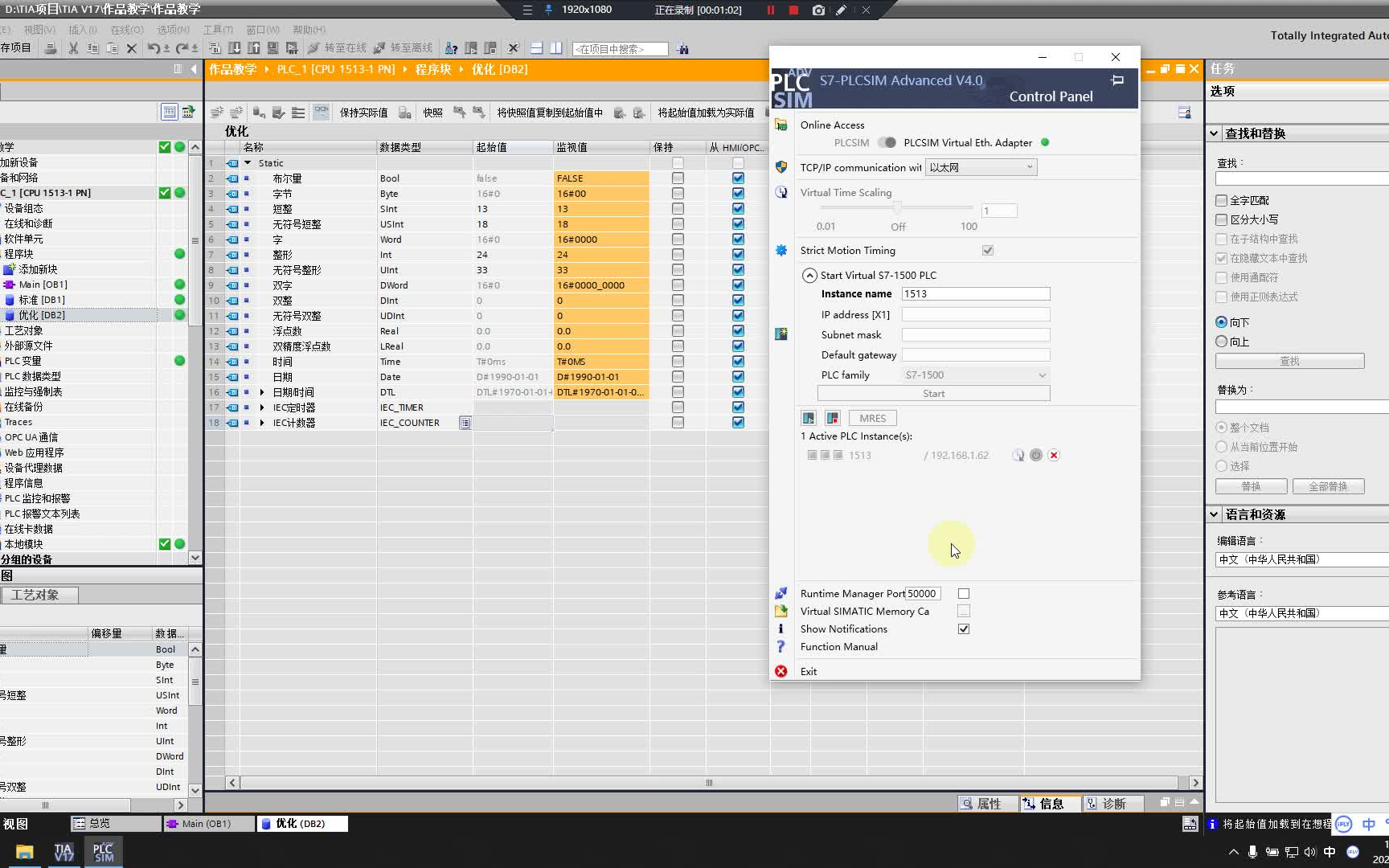Click the pin icon on PLCSIM header
1389x868 pixels.
click(1117, 80)
